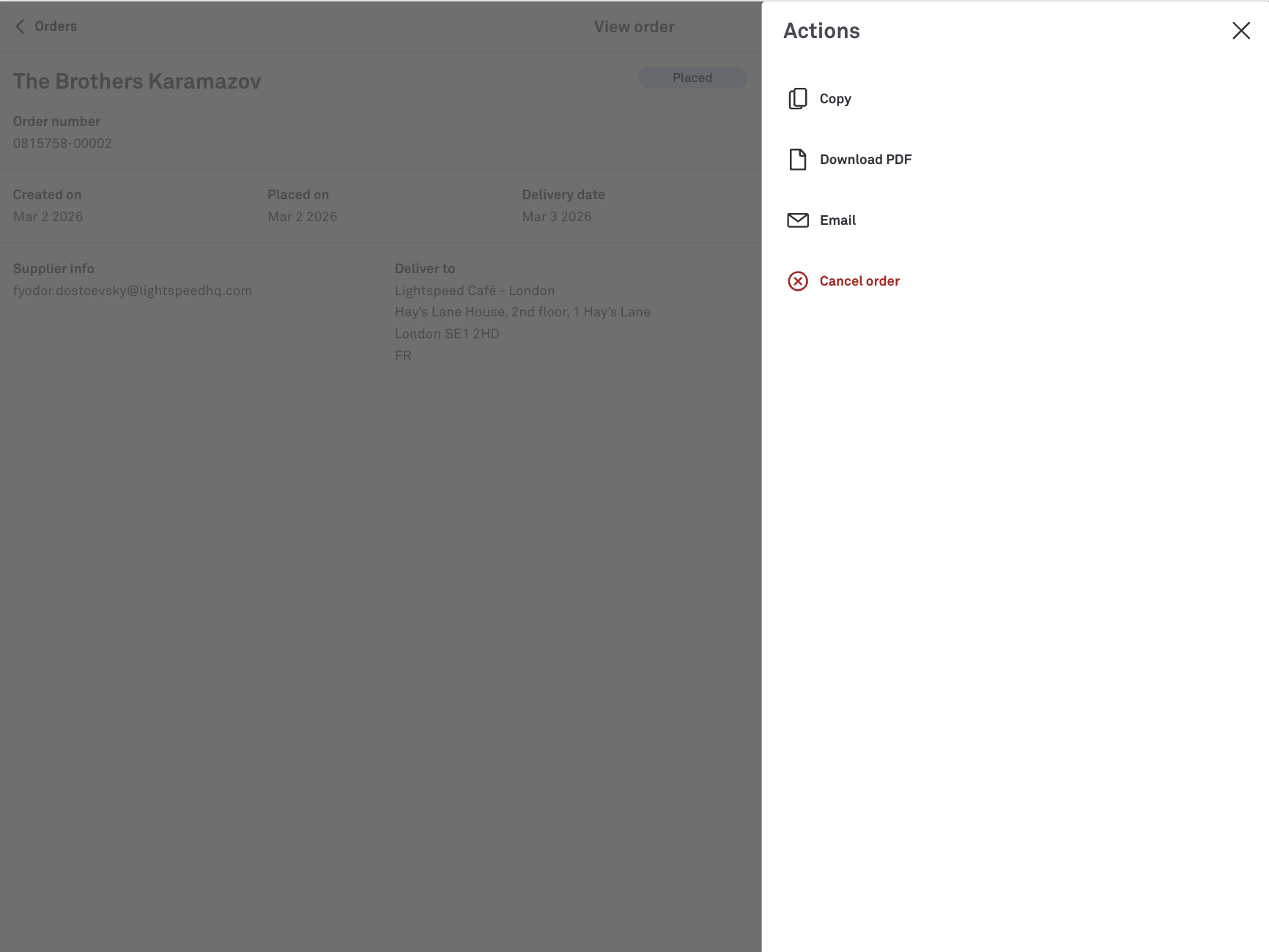1269x952 pixels.
Task: Click order number 0815758-00002
Action: [62, 144]
